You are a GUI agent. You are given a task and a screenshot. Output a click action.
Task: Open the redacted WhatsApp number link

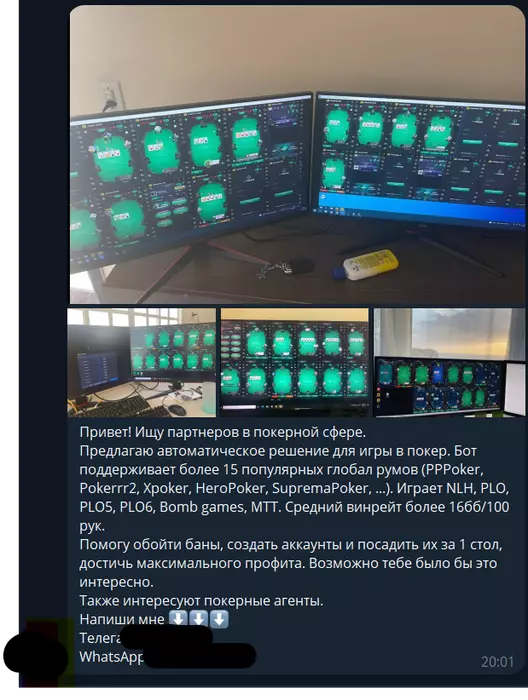tap(200, 656)
